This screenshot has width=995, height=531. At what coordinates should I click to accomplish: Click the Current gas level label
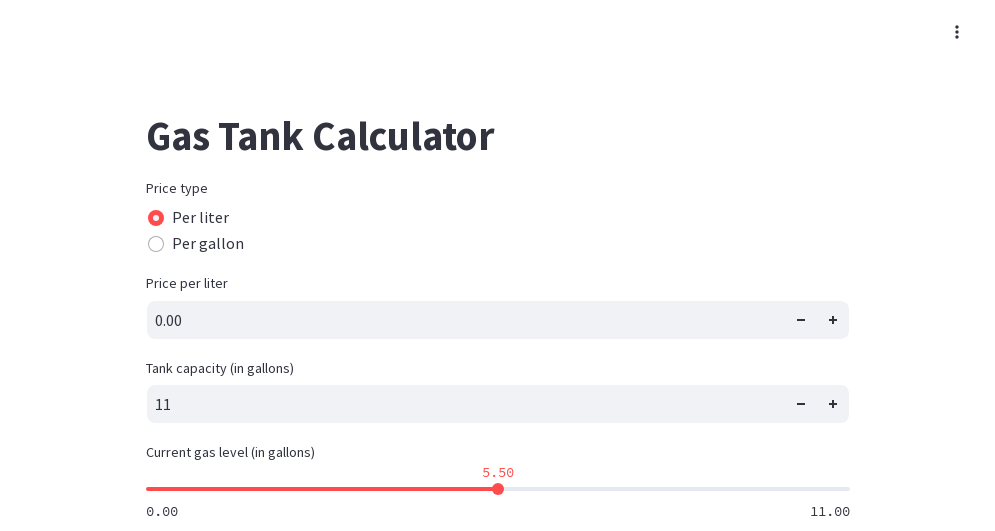click(x=230, y=452)
